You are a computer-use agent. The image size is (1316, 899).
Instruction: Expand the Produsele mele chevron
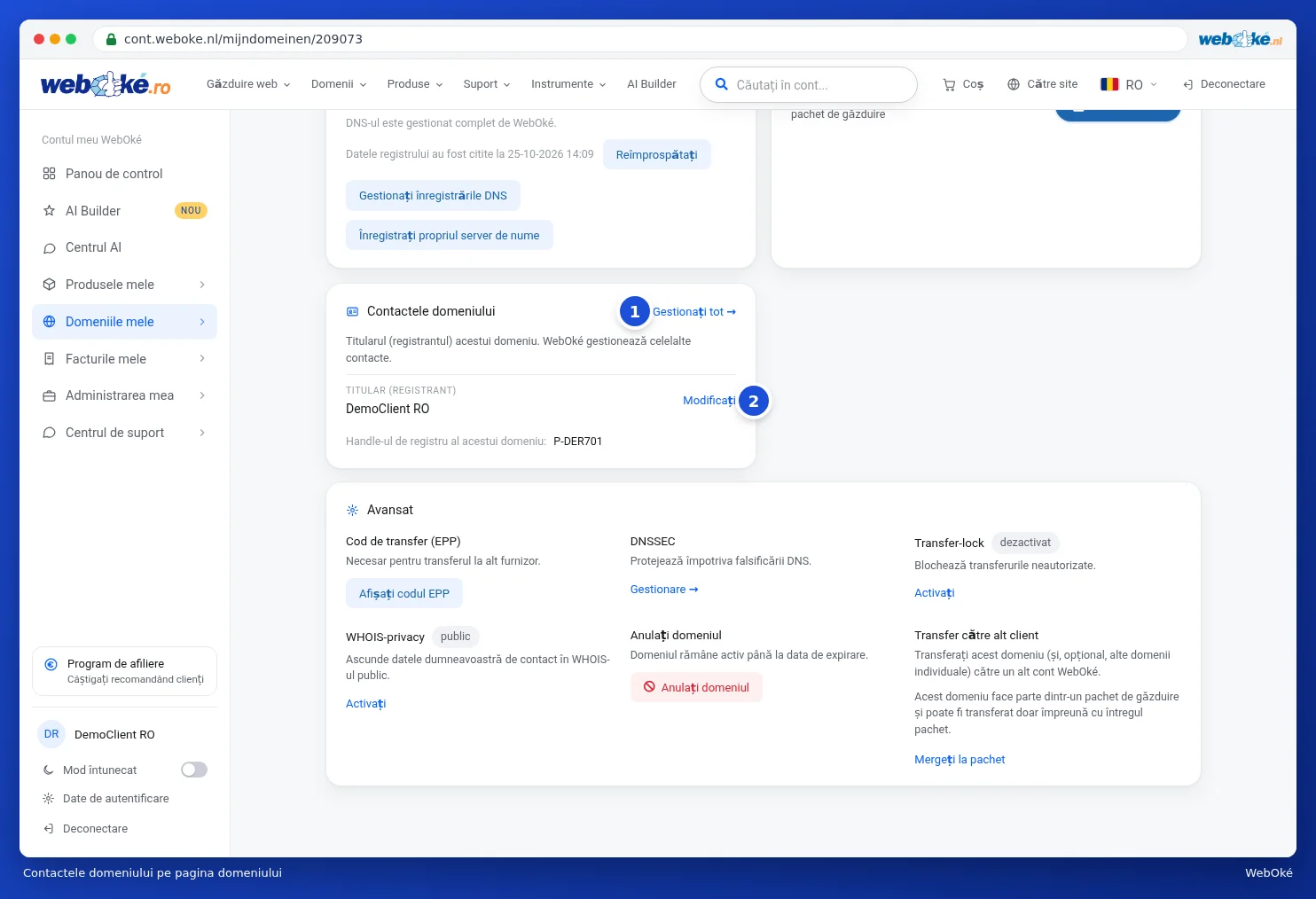click(202, 285)
